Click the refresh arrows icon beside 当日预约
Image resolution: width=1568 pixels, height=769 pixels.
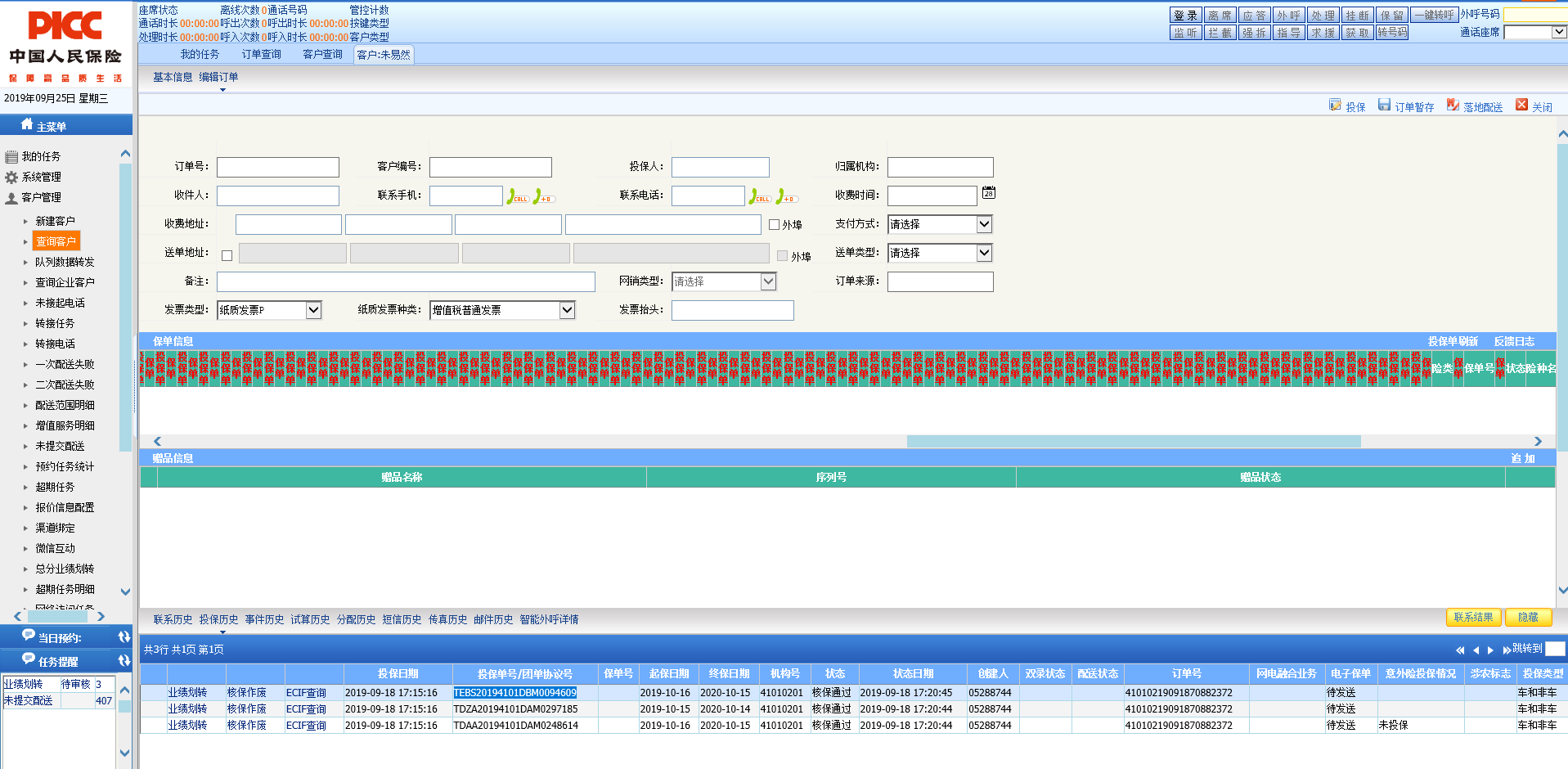coord(124,637)
